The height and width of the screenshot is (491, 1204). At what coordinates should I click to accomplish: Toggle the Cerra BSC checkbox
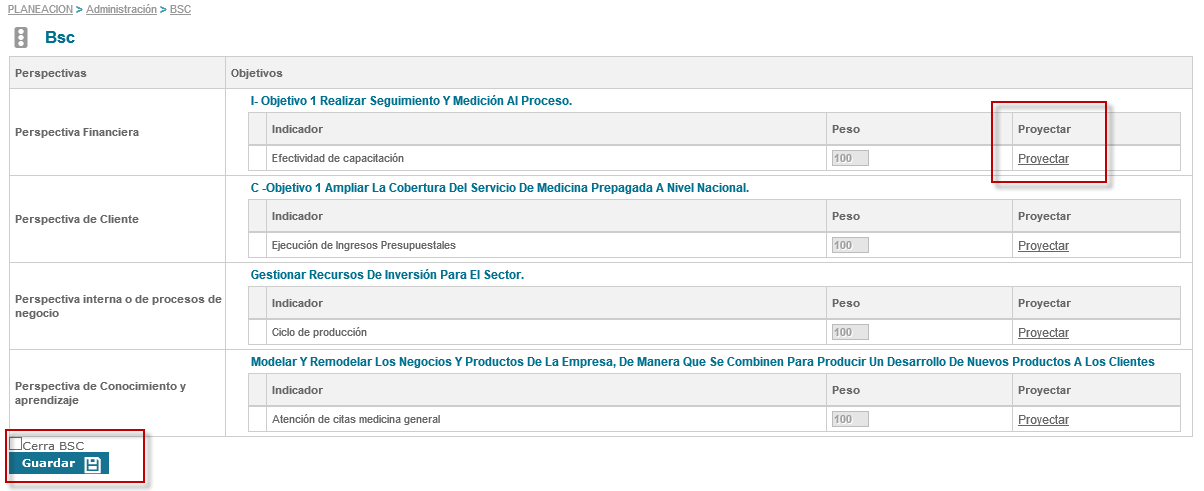pos(16,444)
